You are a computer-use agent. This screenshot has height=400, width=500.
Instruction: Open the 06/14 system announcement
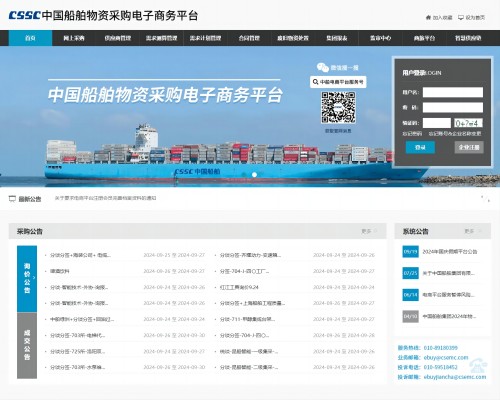448,295
